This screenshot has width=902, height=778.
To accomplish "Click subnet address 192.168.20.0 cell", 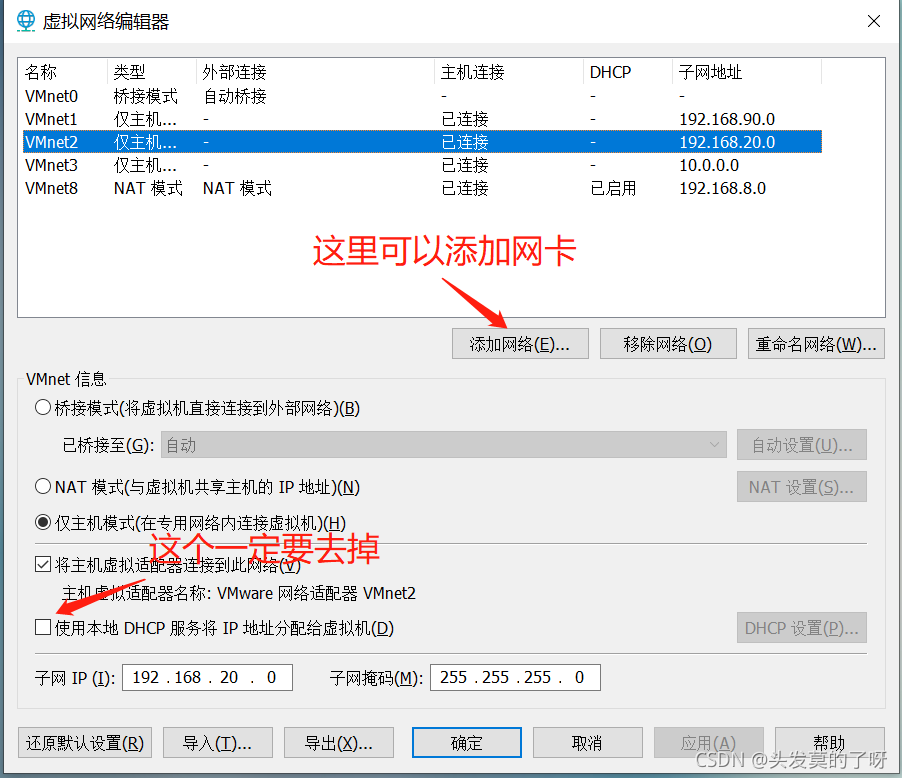I will [727, 142].
